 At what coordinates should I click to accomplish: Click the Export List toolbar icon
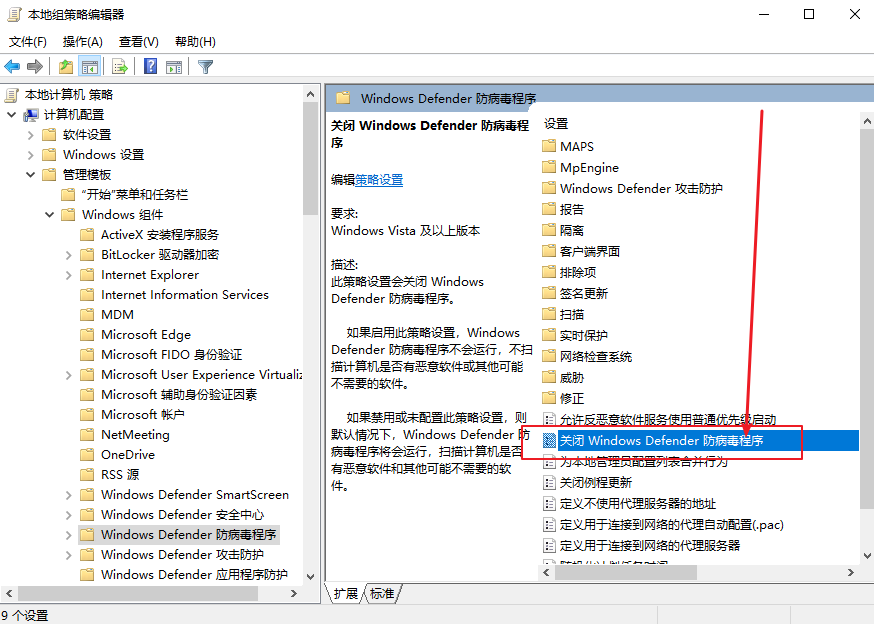pyautogui.click(x=119, y=67)
